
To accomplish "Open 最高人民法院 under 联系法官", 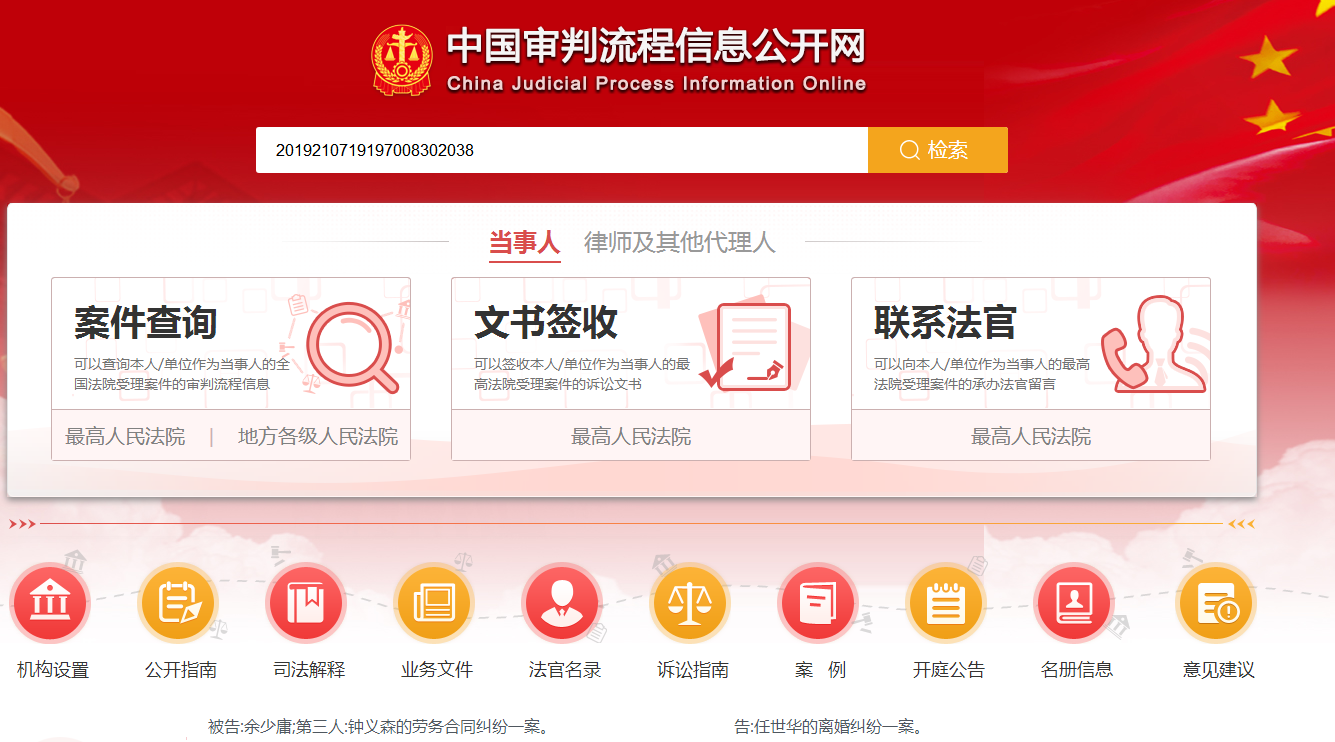I will point(1031,437).
